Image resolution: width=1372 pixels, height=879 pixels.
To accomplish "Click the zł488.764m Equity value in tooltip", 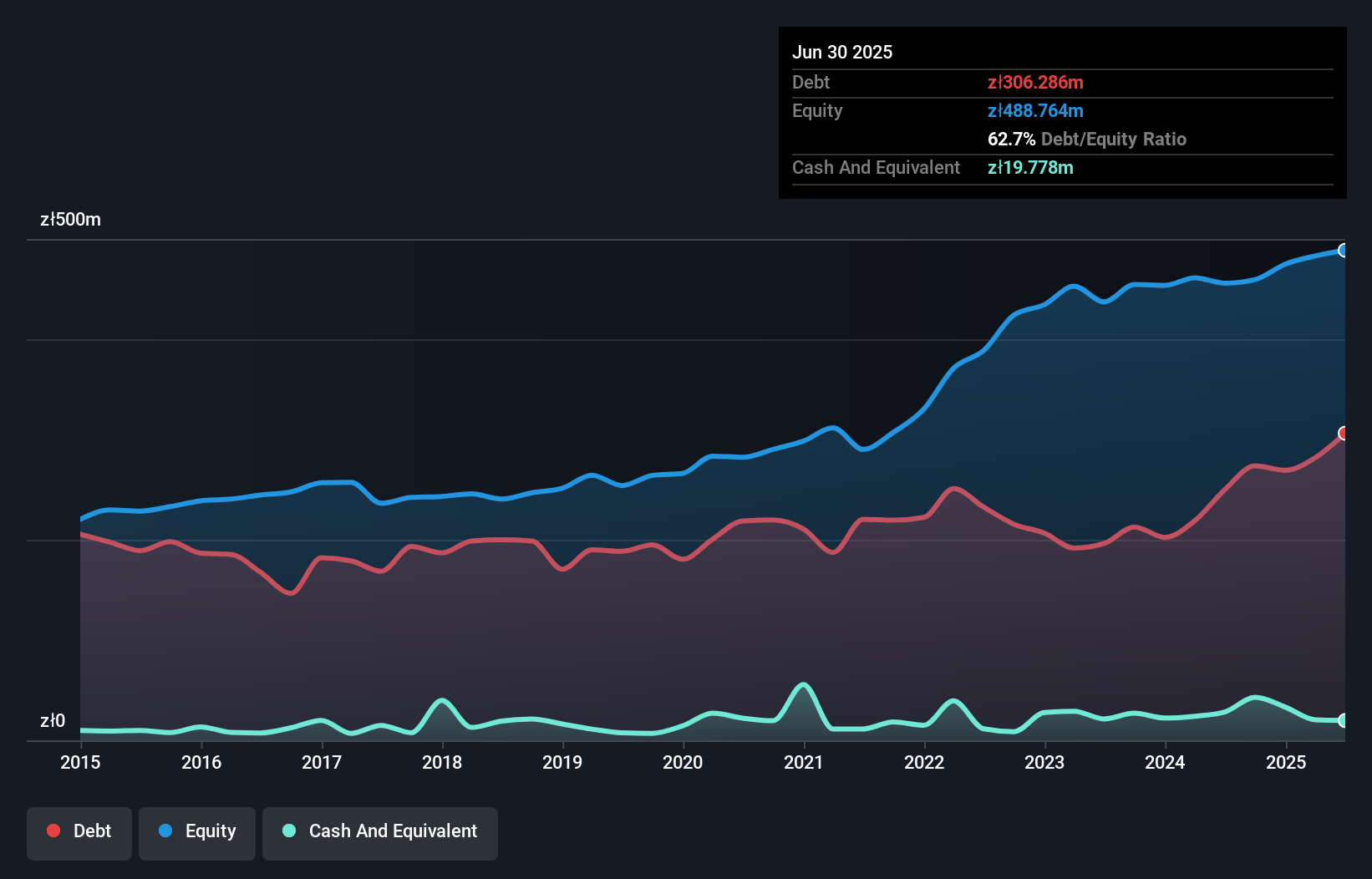I will (x=1035, y=110).
